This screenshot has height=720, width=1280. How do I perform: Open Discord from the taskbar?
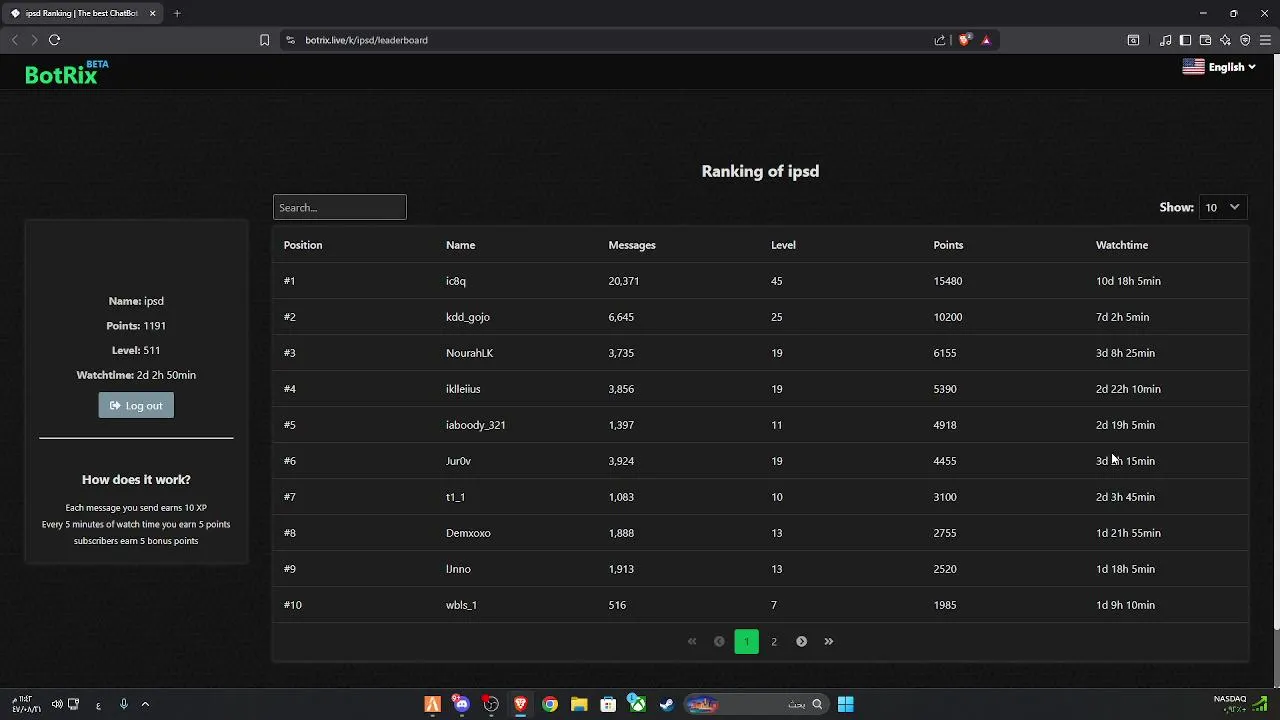(x=461, y=704)
